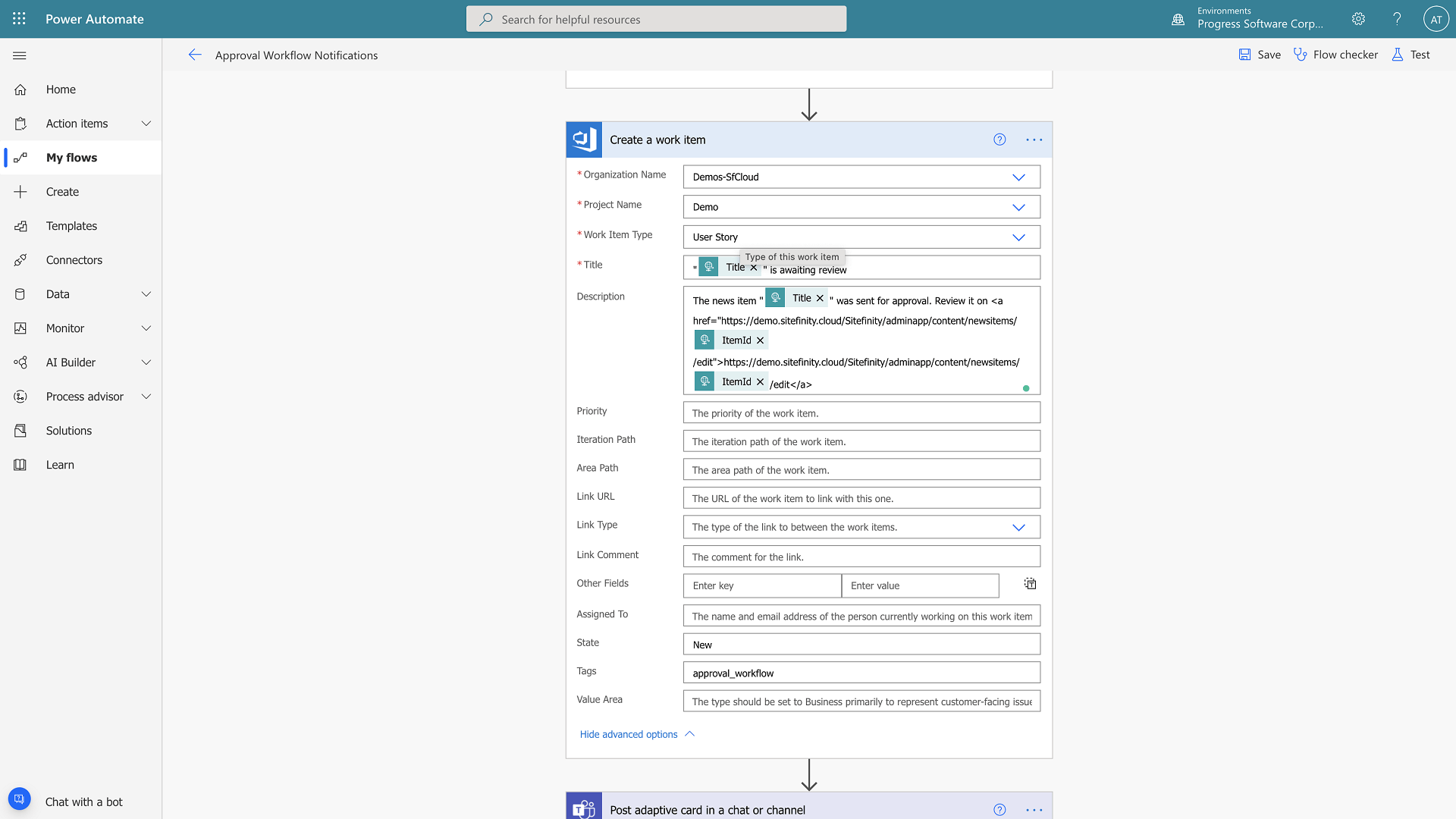The image size is (1456, 819).
Task: Open the Chat with a bot icon
Action: 20,799
